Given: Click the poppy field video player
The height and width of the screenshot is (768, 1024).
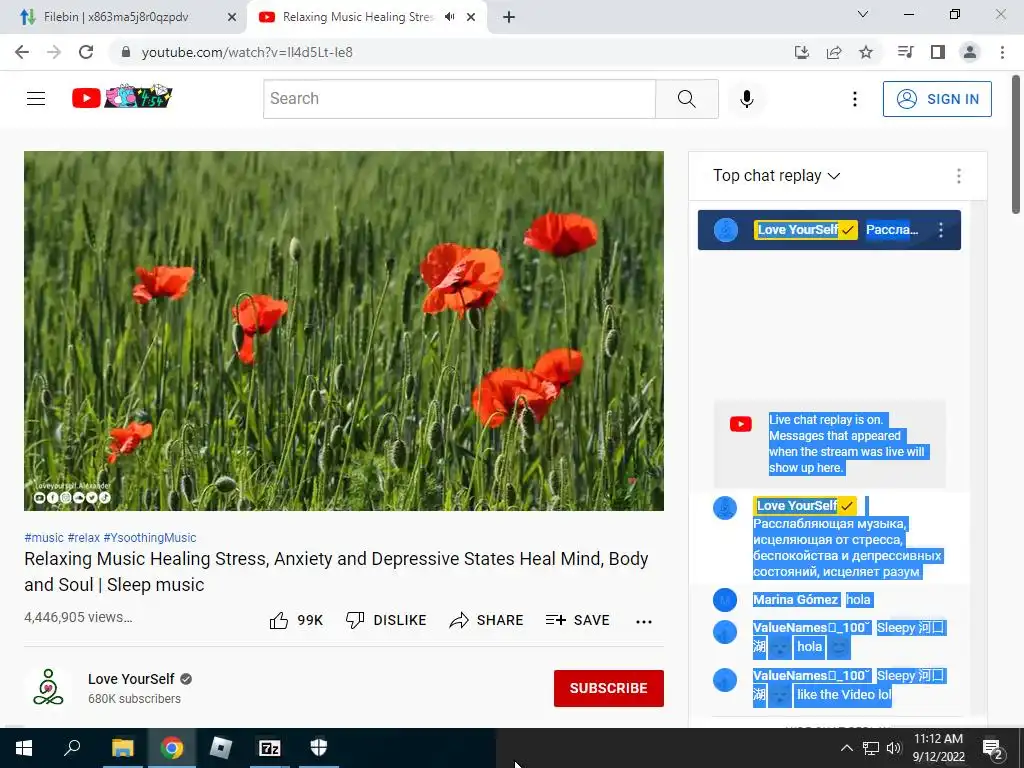Looking at the screenshot, I should click(344, 330).
